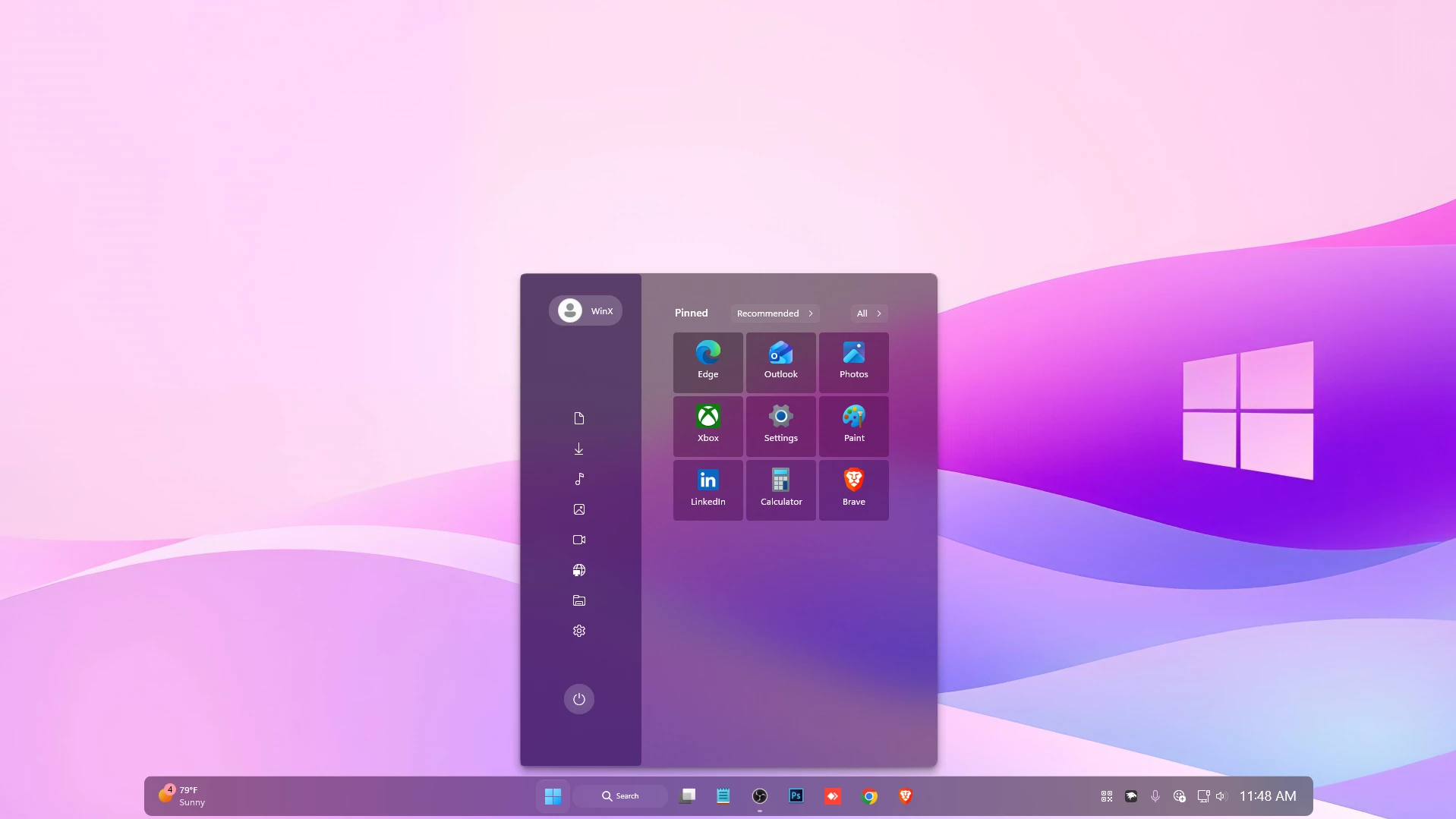Launch Calculator from pinned apps
Image resolution: width=1456 pixels, height=819 pixels.
coord(780,490)
